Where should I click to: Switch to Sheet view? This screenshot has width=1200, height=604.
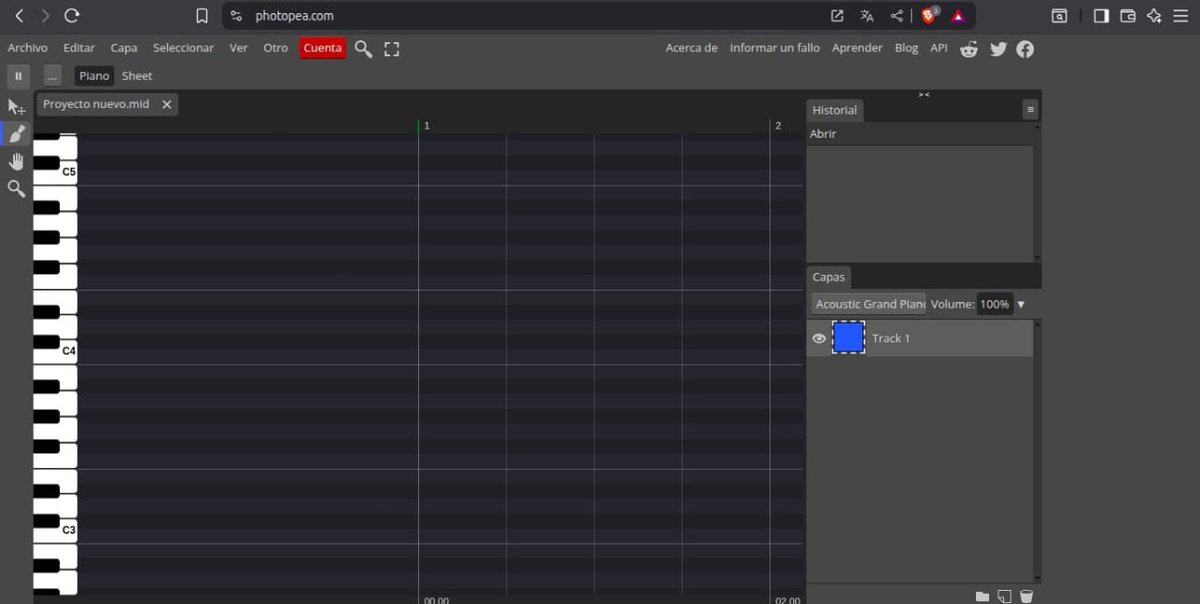[x=137, y=76]
